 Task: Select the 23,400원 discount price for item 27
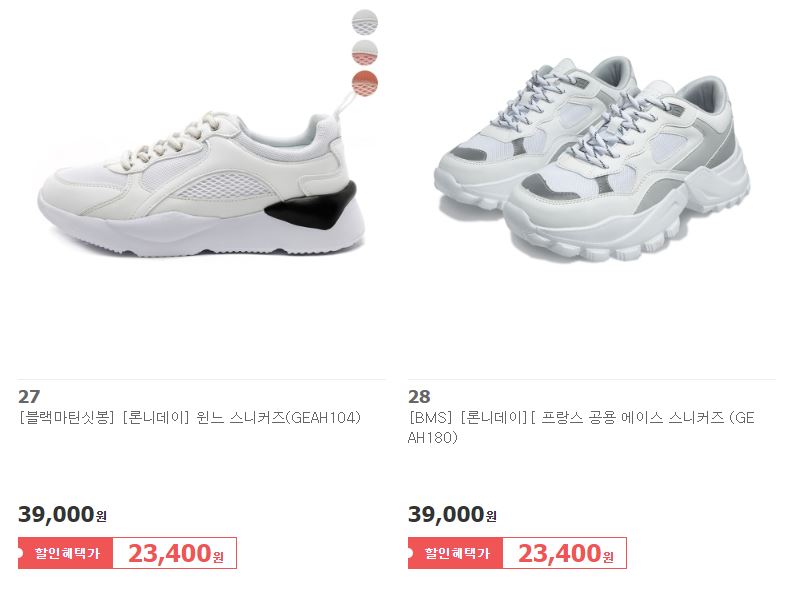(x=175, y=553)
